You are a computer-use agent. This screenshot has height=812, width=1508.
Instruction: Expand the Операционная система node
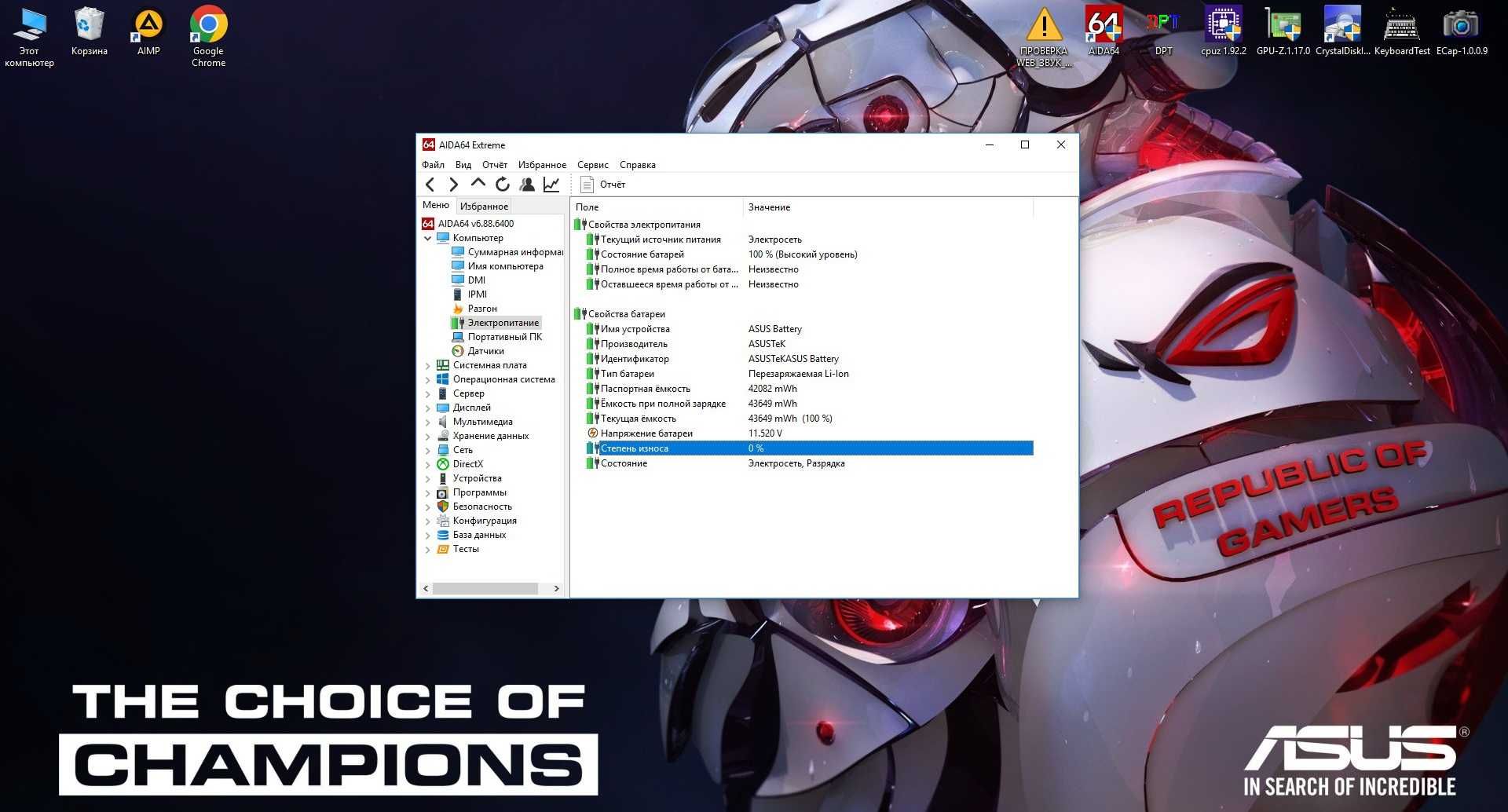(x=427, y=379)
